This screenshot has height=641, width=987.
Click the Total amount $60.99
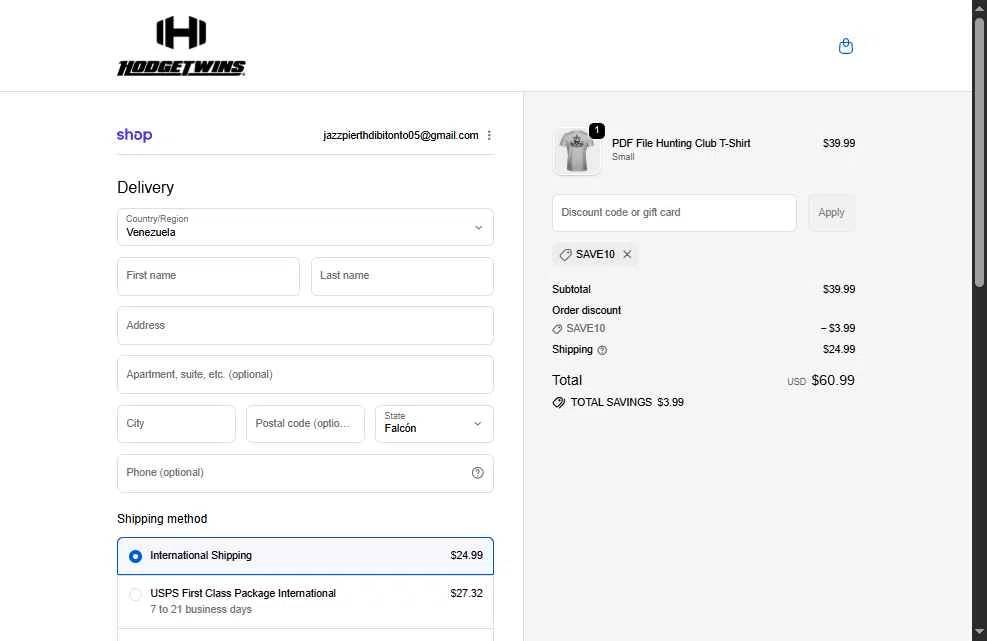(833, 380)
